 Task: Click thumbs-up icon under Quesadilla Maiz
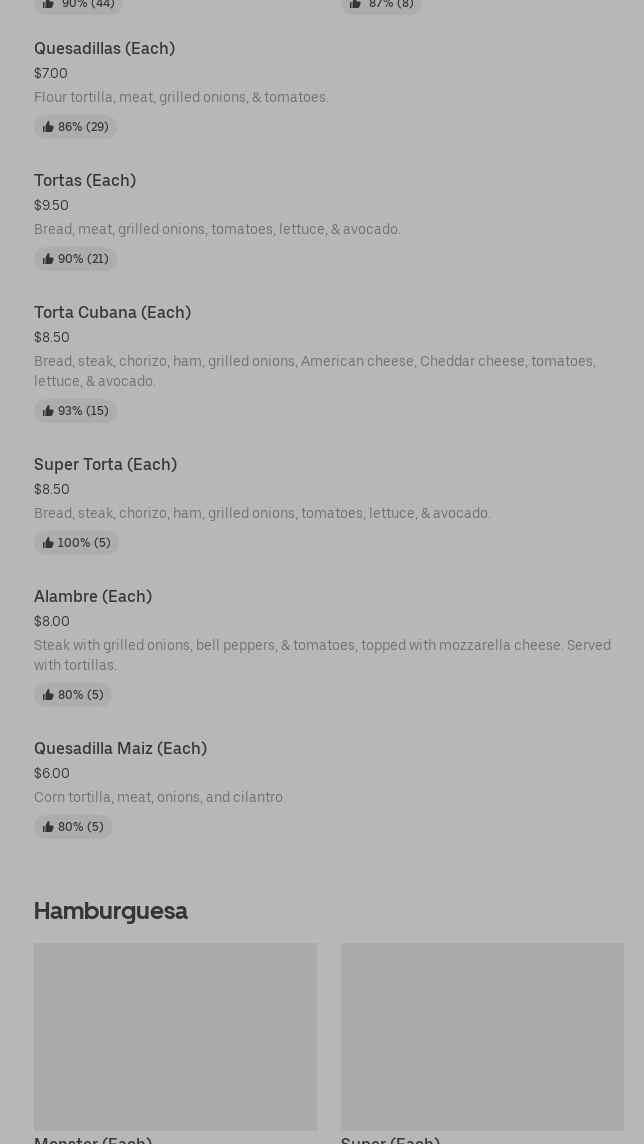48,827
